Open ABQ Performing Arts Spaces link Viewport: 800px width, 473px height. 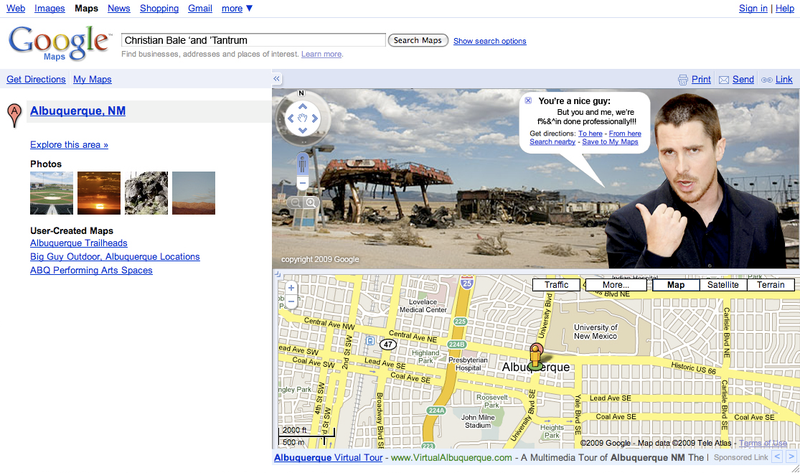91,270
